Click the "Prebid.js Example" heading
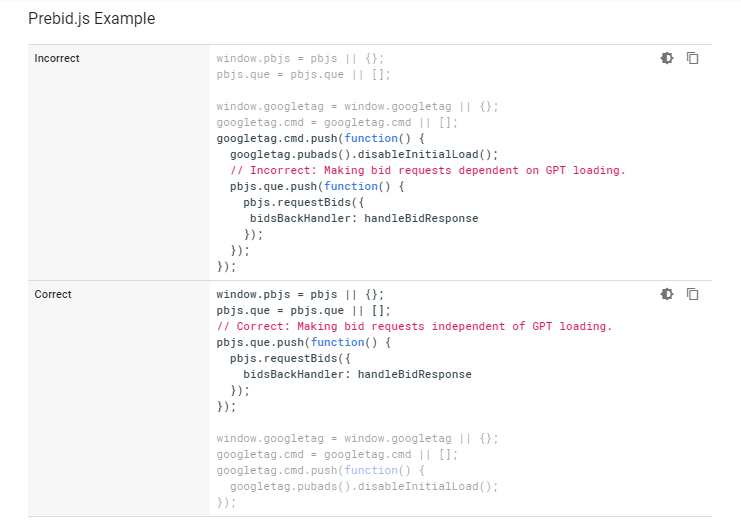Viewport: 741px width, 530px height. [91, 18]
